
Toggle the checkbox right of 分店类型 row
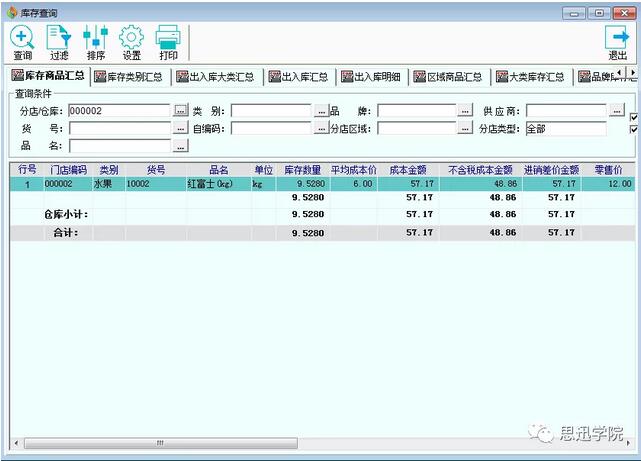[633, 129]
